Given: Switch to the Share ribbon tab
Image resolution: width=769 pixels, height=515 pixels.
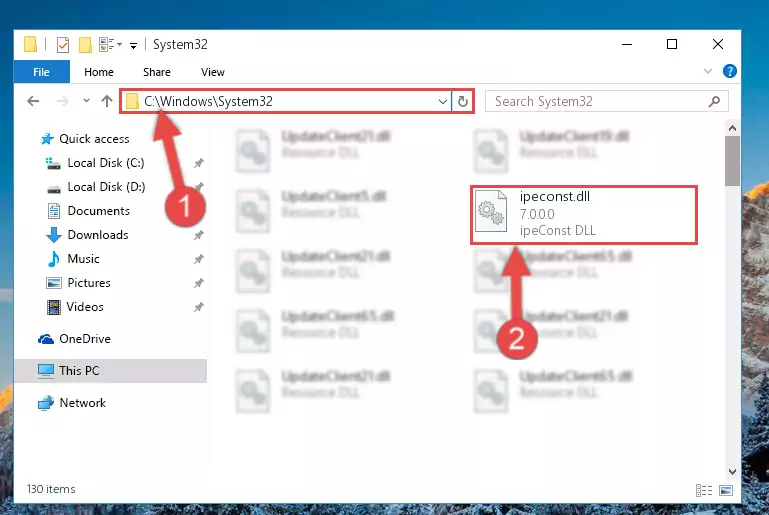Looking at the screenshot, I should pos(156,72).
